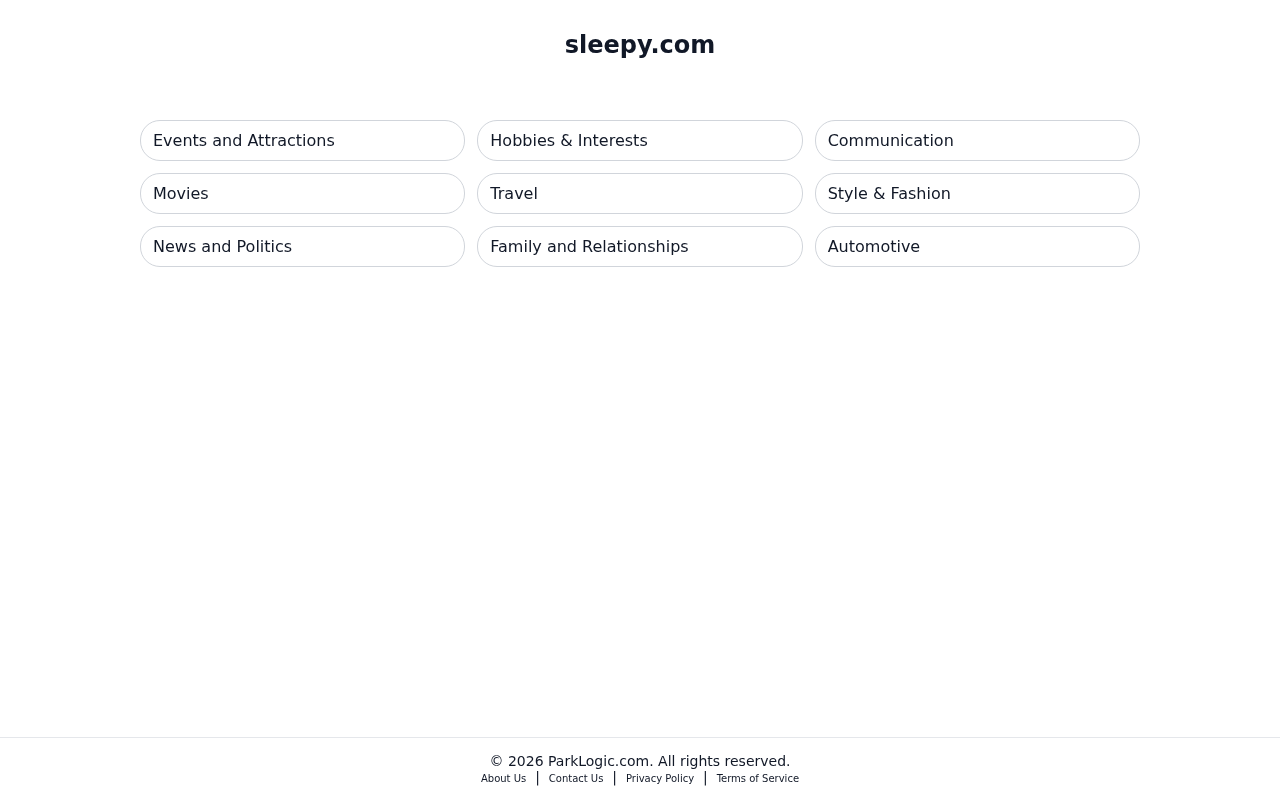Click the divider between About Us and Contact Us
1280x800 pixels.
point(537,778)
